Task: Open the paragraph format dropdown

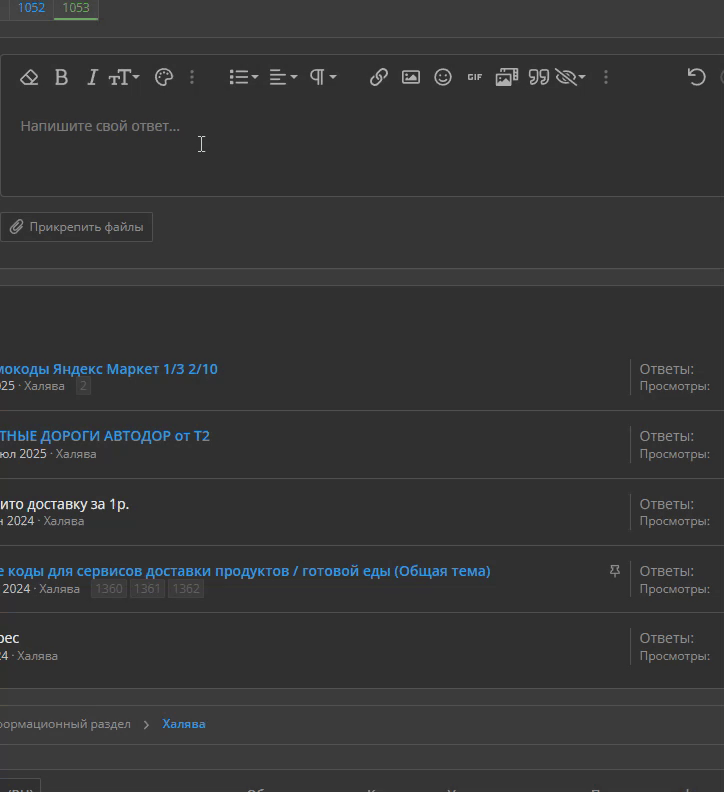Action: pos(323,77)
